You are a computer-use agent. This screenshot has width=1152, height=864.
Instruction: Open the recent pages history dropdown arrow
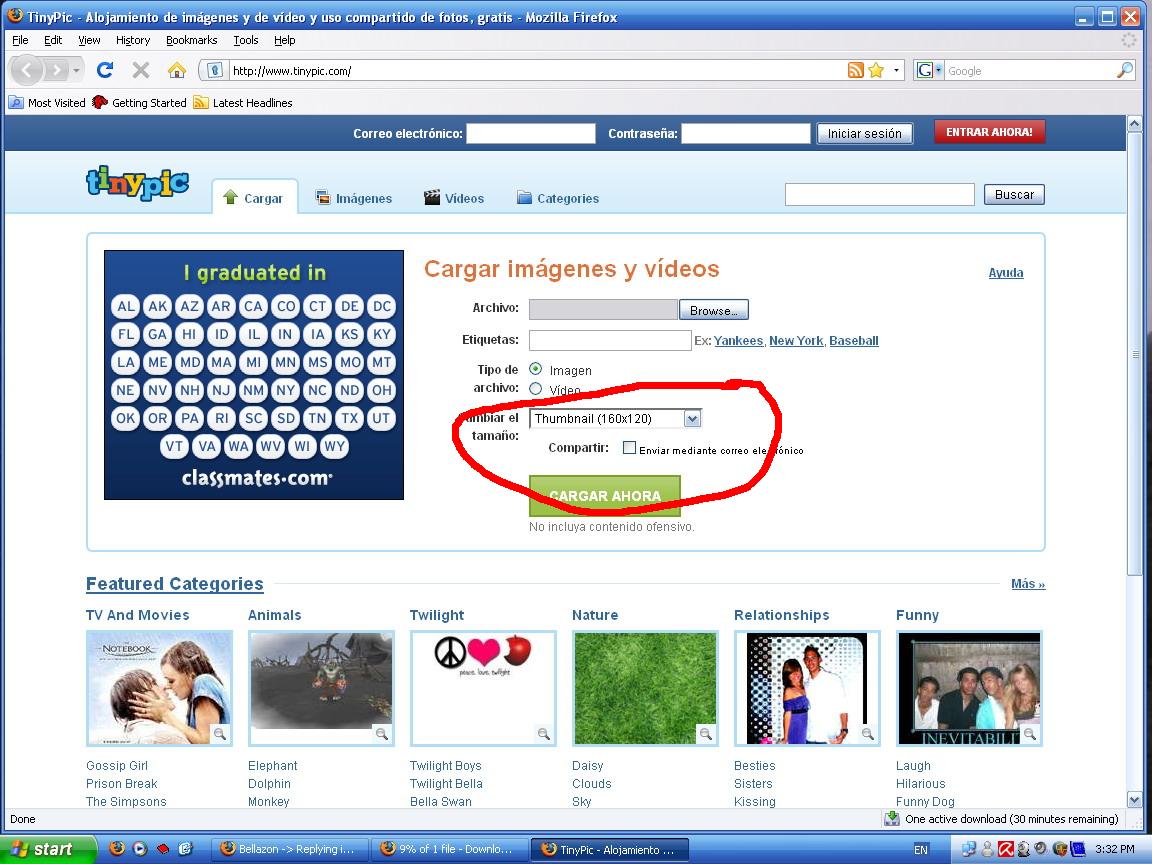[76, 71]
